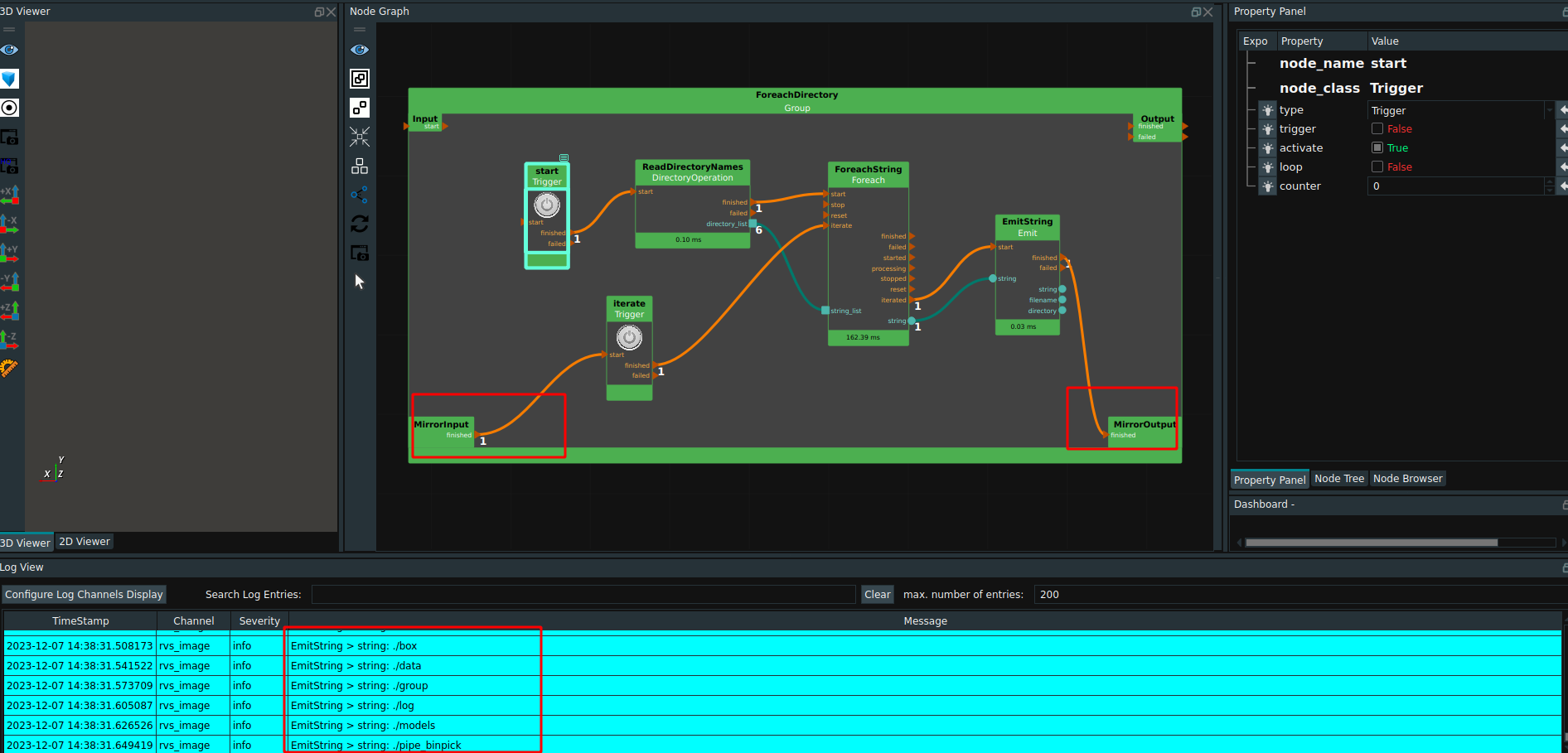Select the ForeachString node header
The width and height of the screenshot is (1568, 753).
(x=869, y=174)
